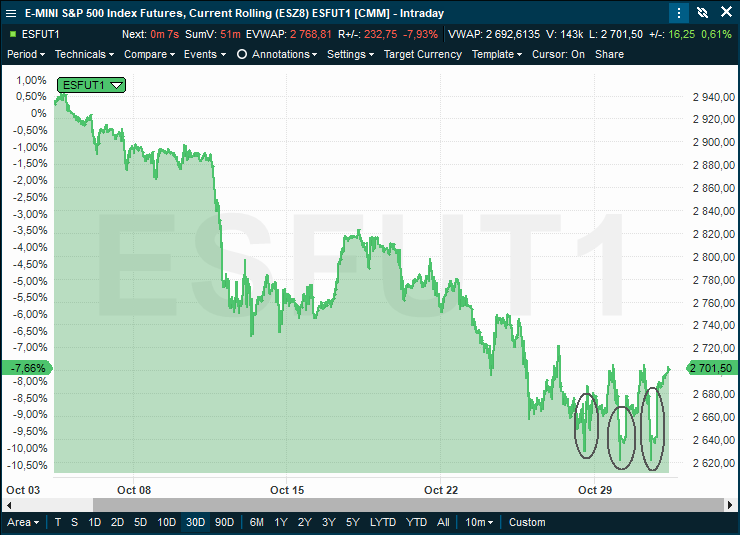The image size is (740, 535).
Task: Click the unlink chart icon
Action: [703, 13]
